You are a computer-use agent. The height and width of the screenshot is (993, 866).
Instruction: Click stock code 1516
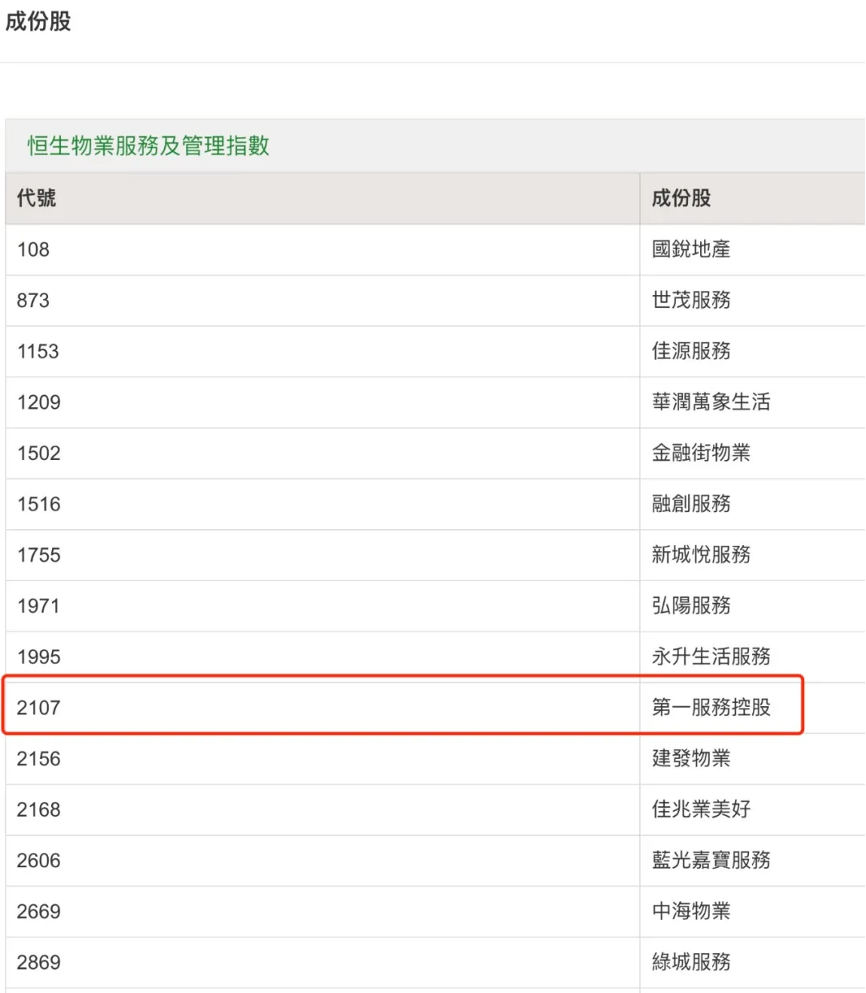tap(39, 504)
